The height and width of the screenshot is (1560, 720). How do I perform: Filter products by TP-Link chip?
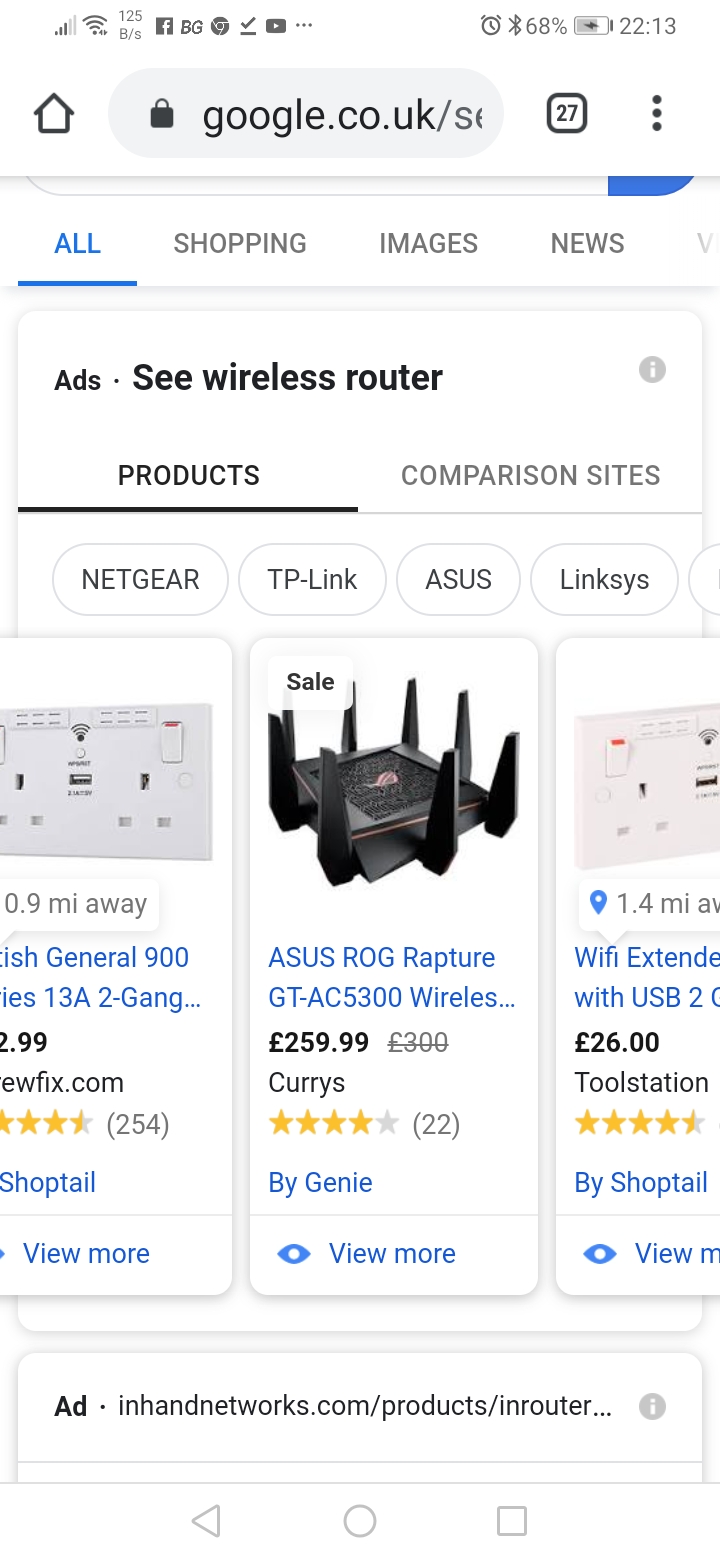tap(312, 580)
